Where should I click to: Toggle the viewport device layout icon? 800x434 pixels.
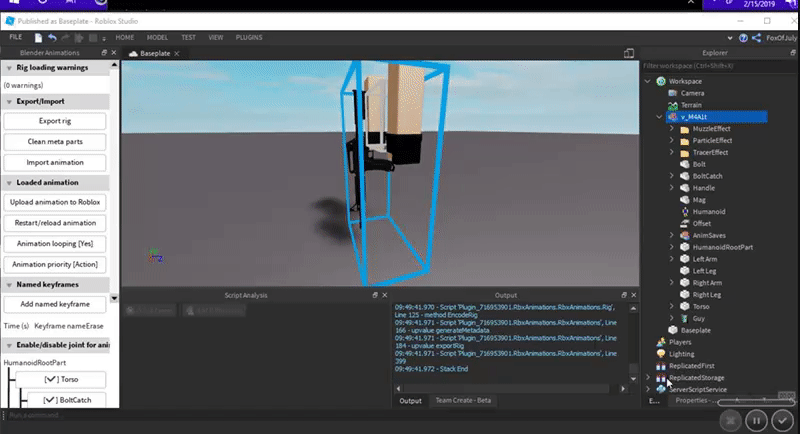629,53
